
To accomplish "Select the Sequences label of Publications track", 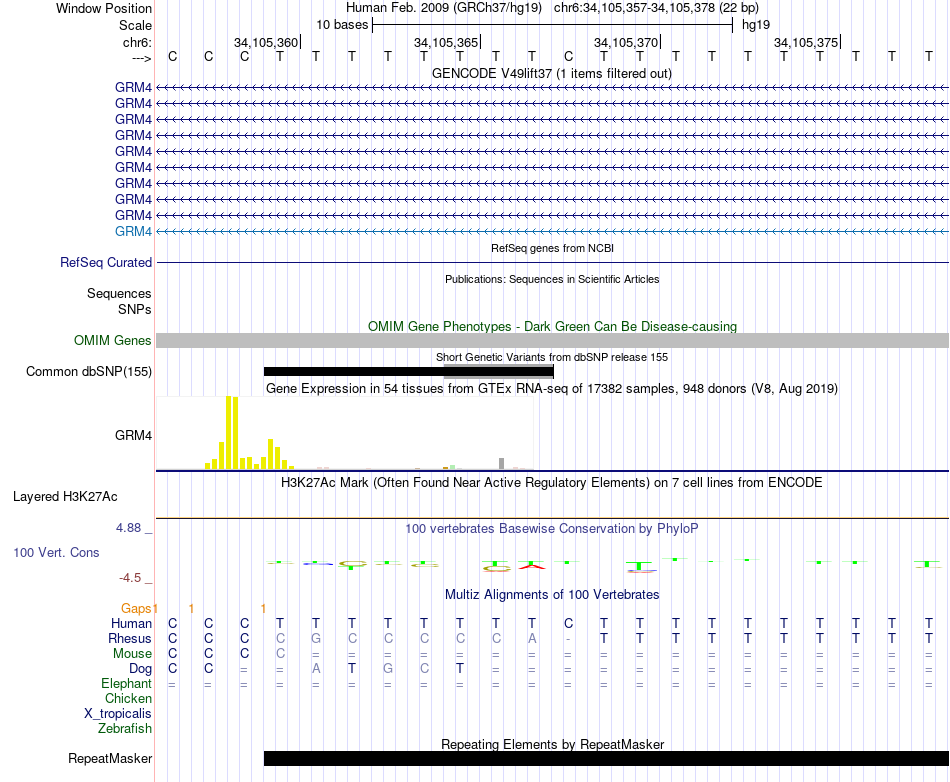I will pos(119,293).
